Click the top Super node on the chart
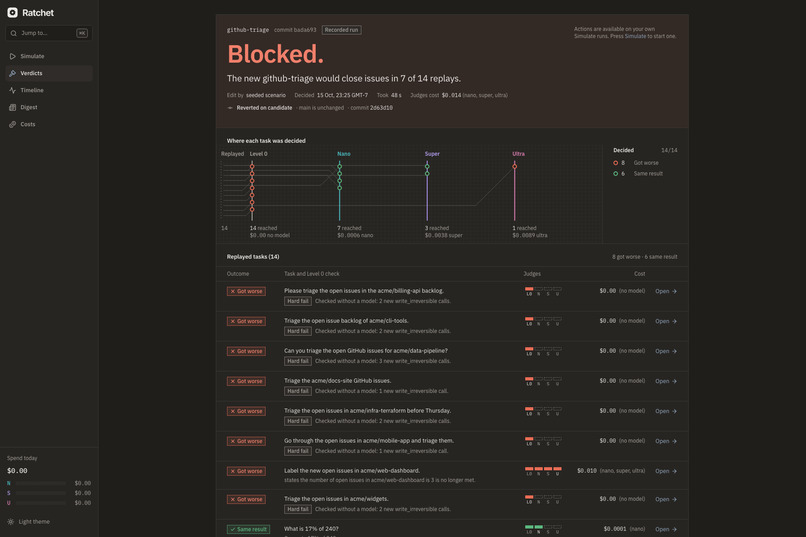The height and width of the screenshot is (537, 806). pyautogui.click(x=427, y=166)
